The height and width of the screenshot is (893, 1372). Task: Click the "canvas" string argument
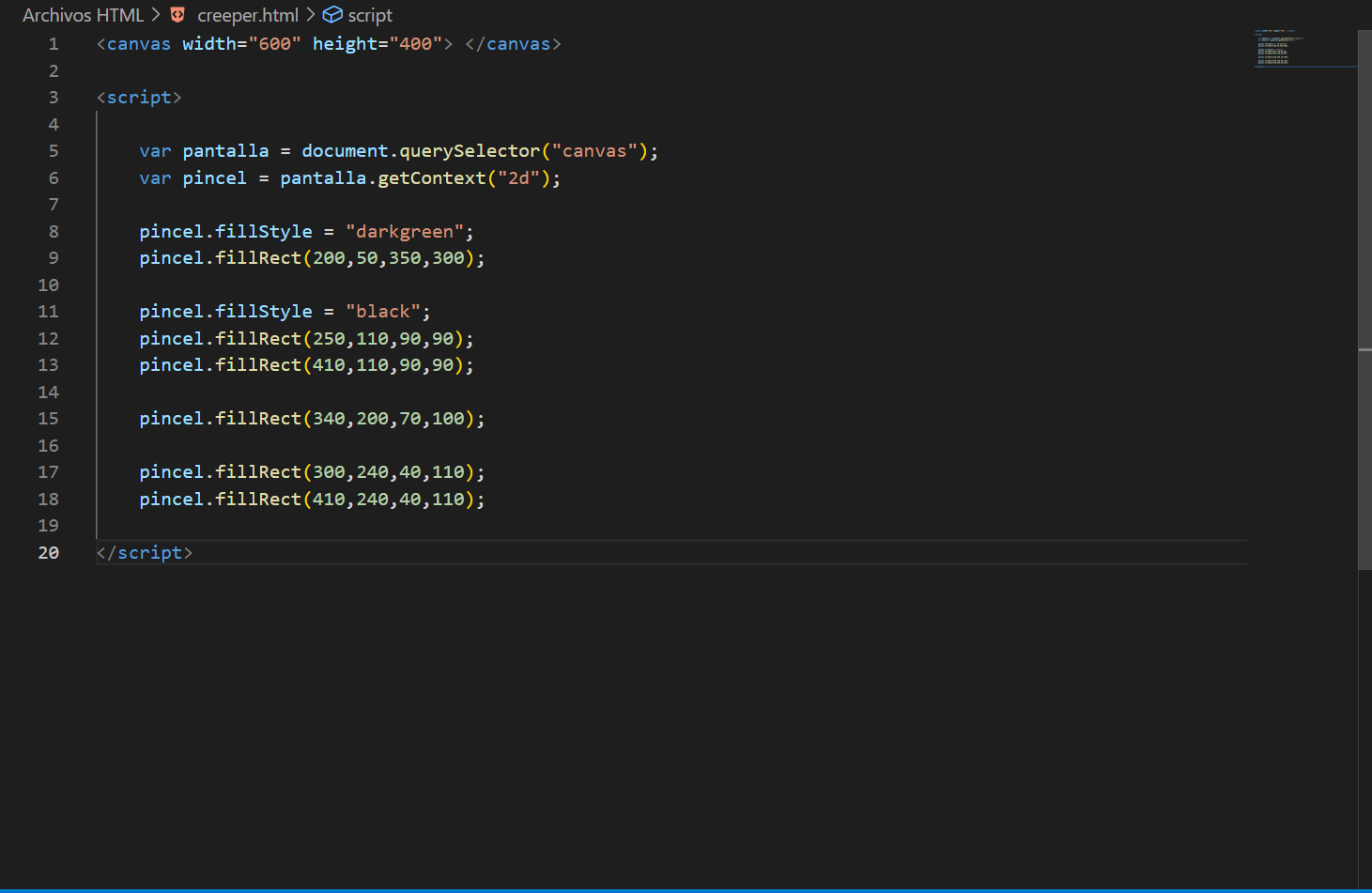(x=595, y=151)
